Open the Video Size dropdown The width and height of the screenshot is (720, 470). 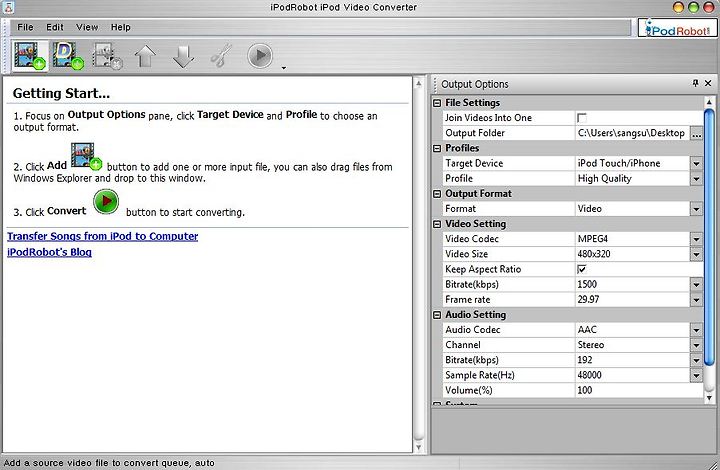pyautogui.click(x=697, y=254)
